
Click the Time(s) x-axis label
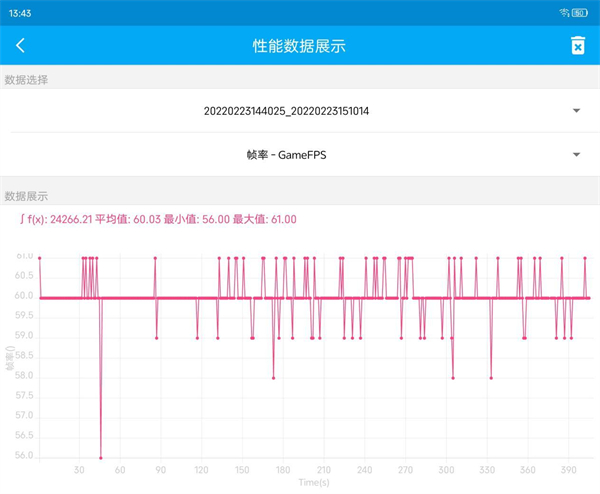click(x=313, y=482)
